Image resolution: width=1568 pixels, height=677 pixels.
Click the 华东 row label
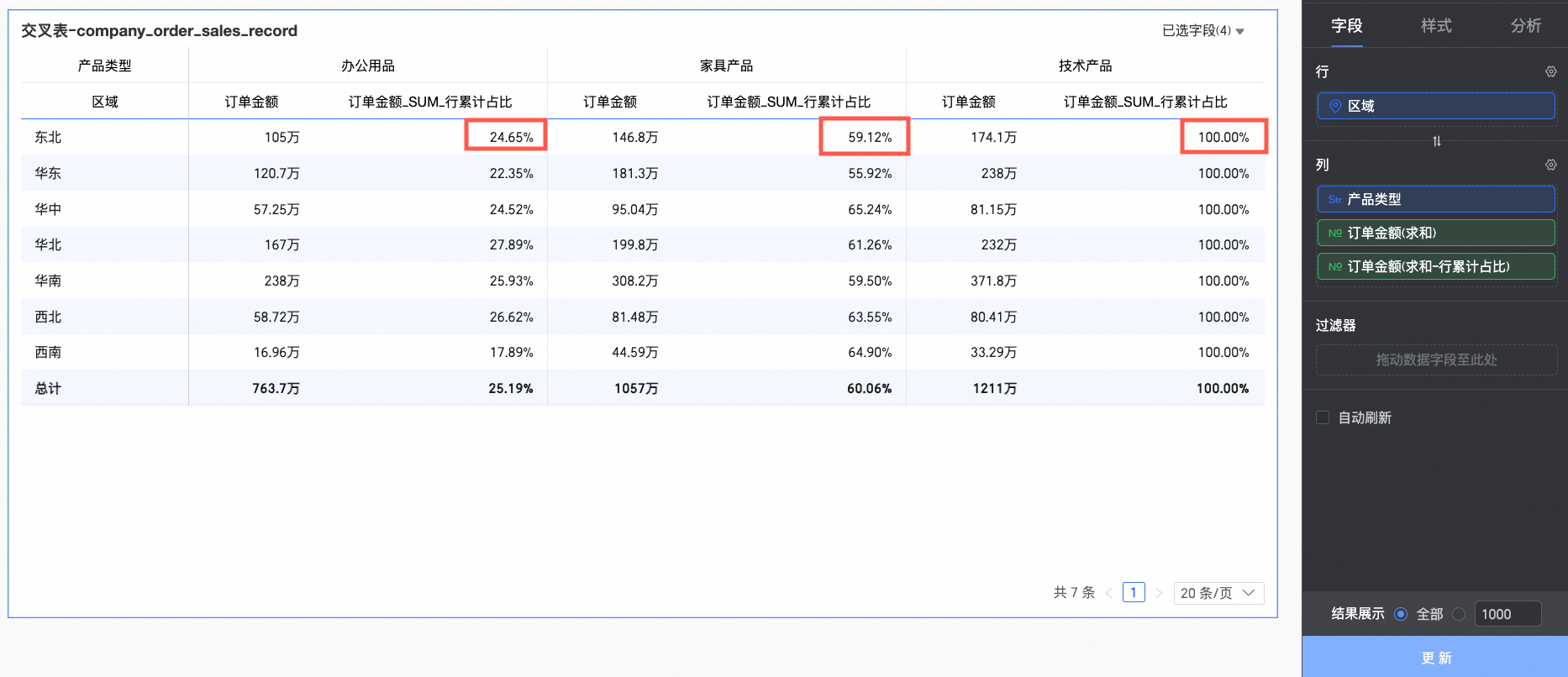(48, 173)
